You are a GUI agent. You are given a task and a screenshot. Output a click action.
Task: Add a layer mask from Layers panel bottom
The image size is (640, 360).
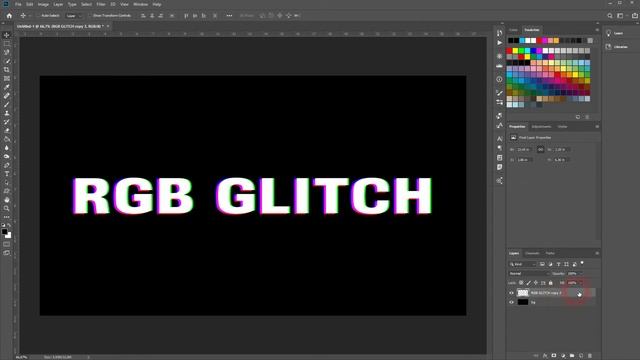coord(554,356)
